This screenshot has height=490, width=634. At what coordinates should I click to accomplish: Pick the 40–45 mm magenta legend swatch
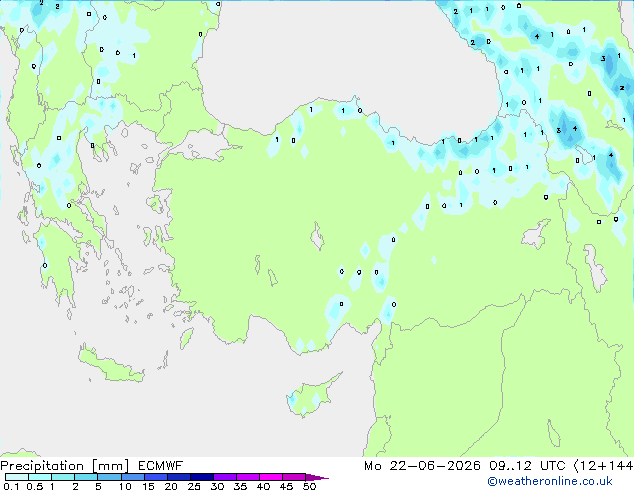pyautogui.click(x=271, y=477)
